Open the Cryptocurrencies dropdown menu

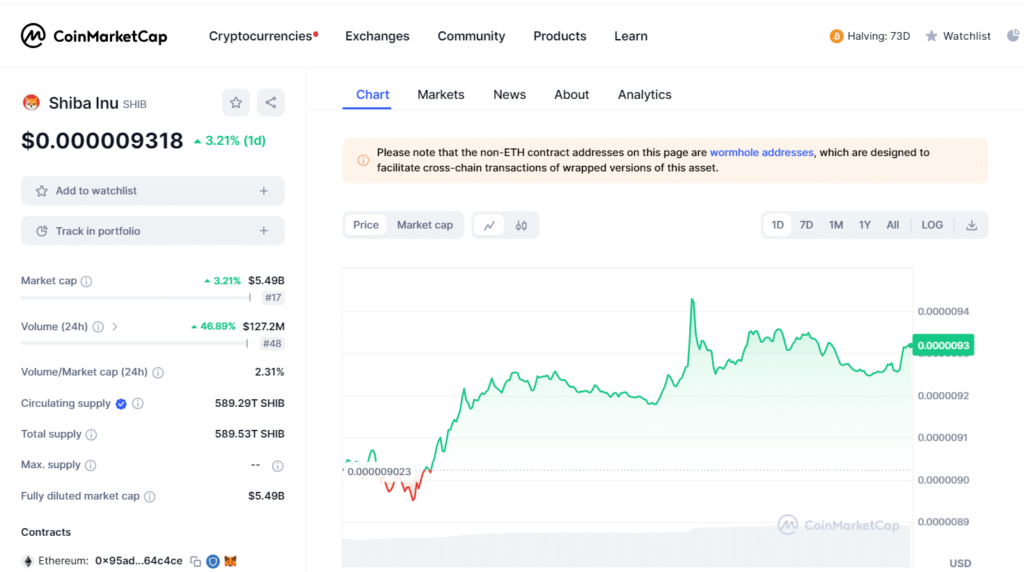[x=261, y=36]
